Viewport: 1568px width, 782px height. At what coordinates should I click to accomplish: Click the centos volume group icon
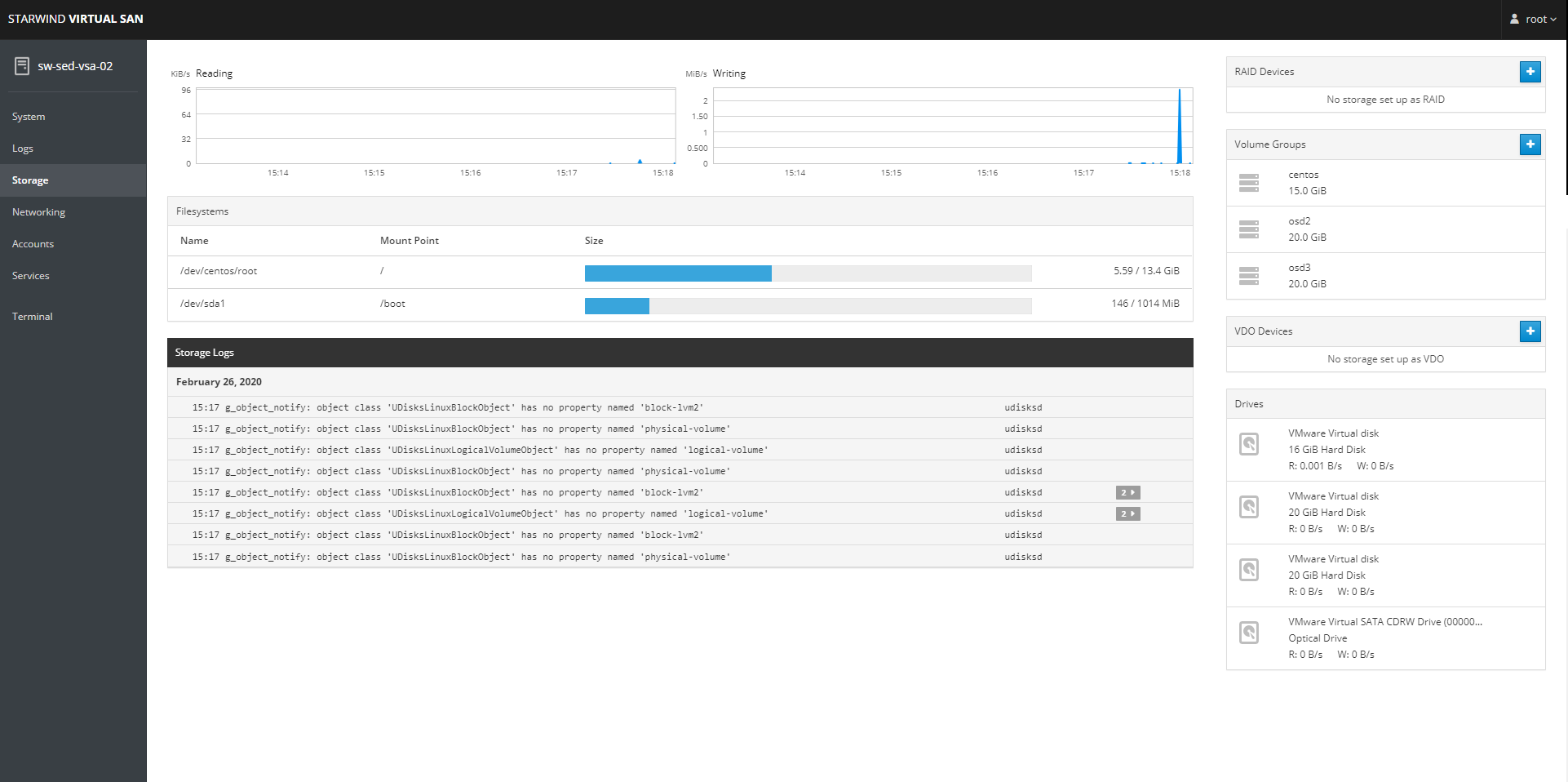coord(1248,183)
